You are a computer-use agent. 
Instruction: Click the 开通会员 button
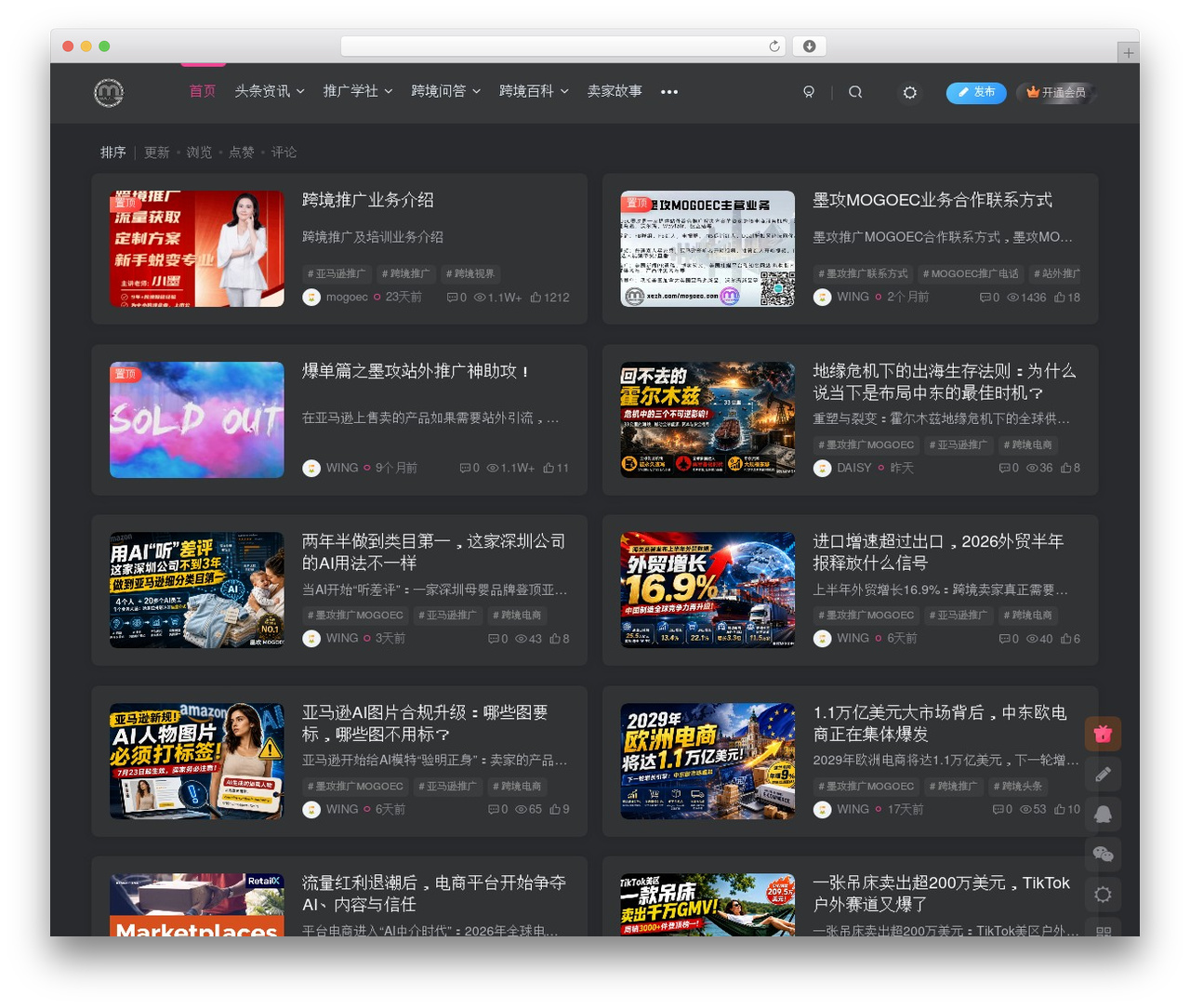click(1056, 92)
